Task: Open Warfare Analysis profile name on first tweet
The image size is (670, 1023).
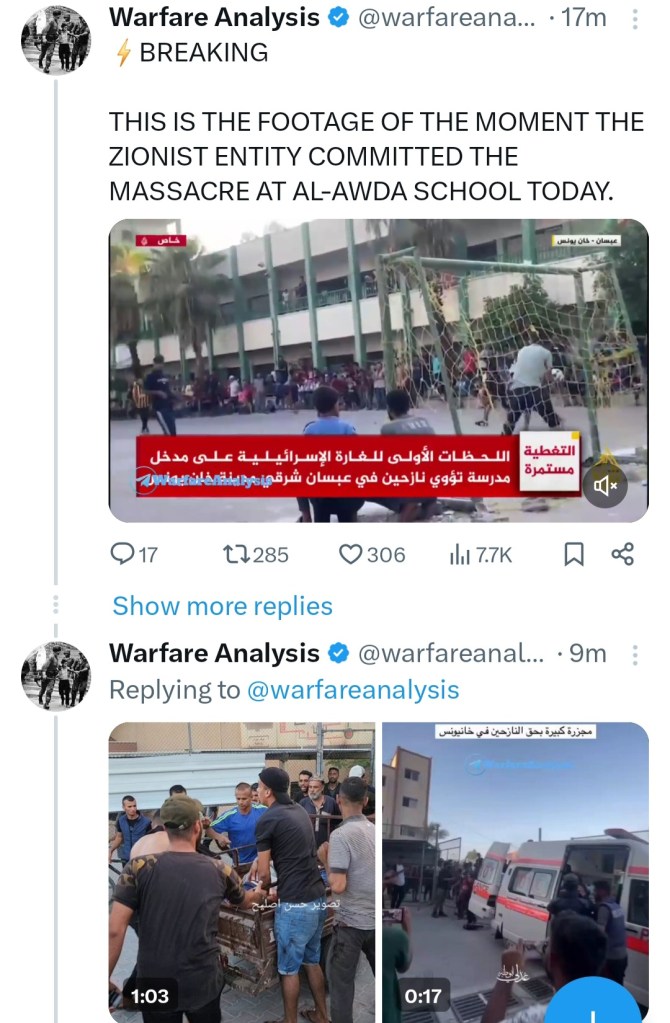Action: click(214, 18)
